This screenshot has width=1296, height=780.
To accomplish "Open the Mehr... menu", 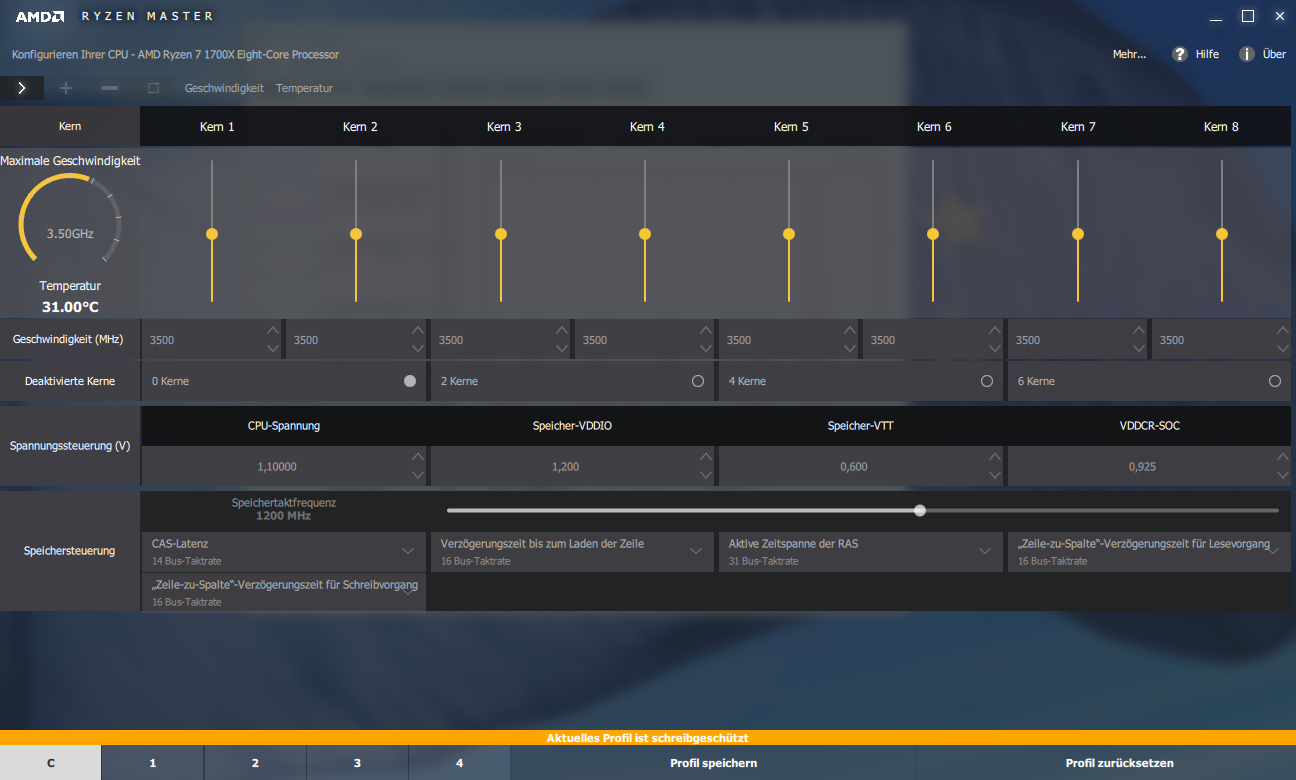I will click(1129, 54).
